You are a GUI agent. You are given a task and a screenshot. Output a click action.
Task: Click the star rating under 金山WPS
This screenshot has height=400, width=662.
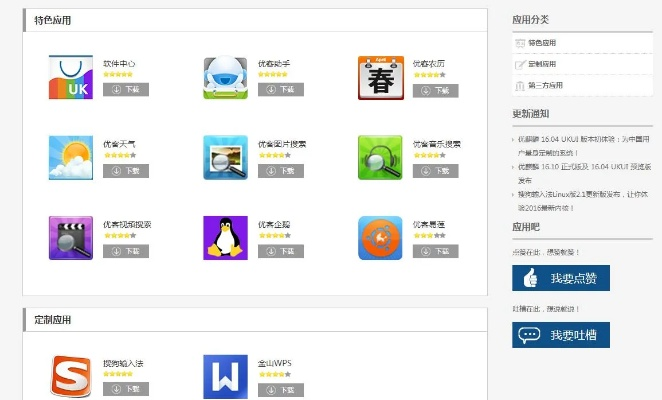coord(275,374)
